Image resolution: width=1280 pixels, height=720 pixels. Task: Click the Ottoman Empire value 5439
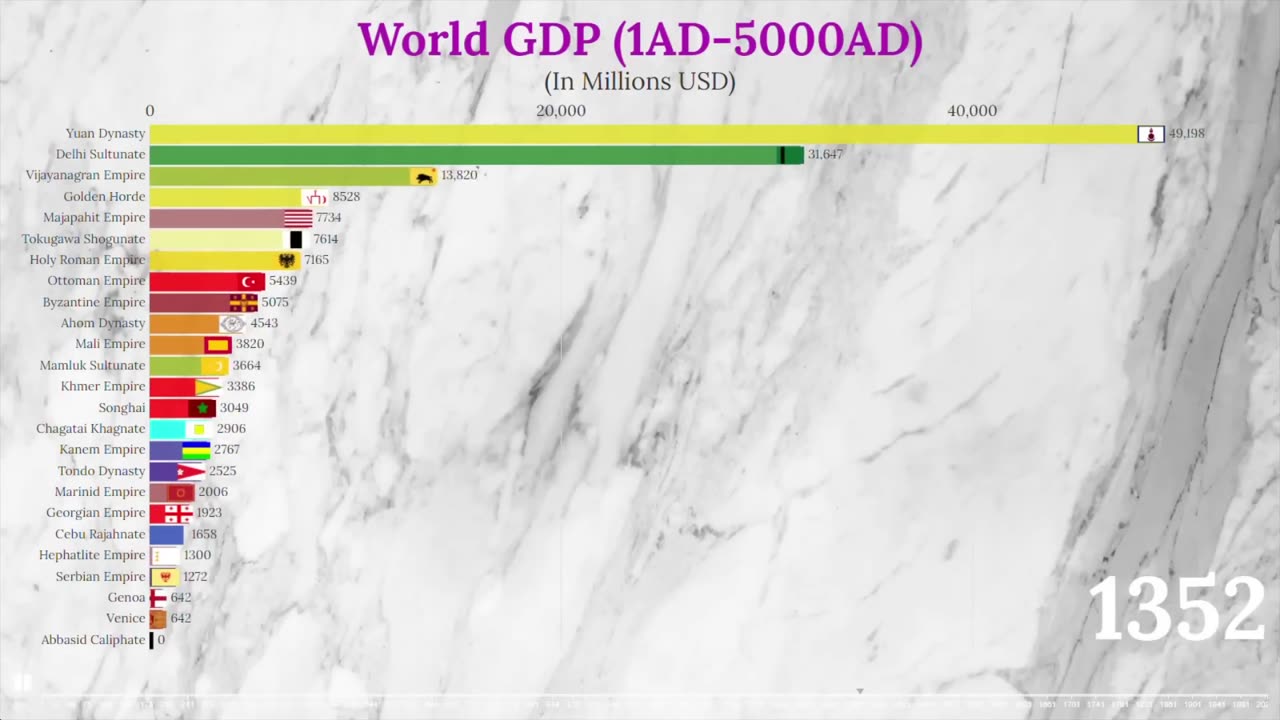point(283,281)
